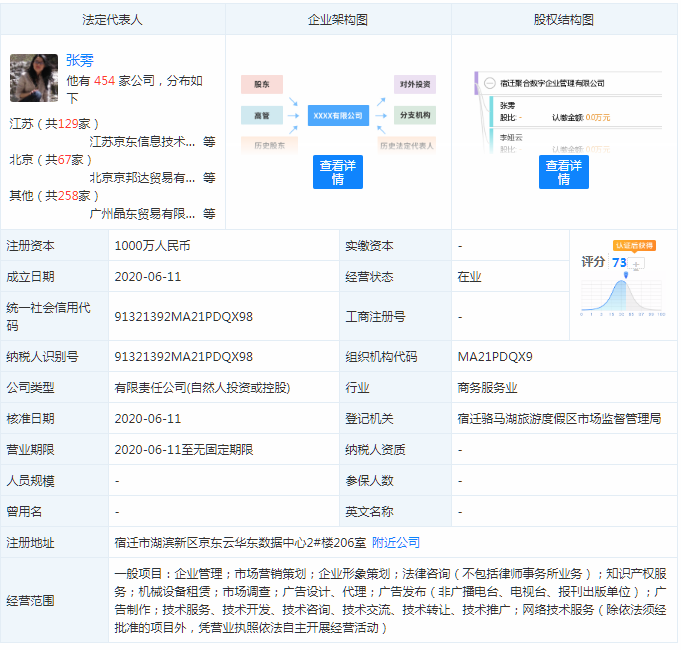This screenshot has height=650, width=681.
Task: Click shareholder 张秀 in equity diagram
Action: (x=508, y=106)
